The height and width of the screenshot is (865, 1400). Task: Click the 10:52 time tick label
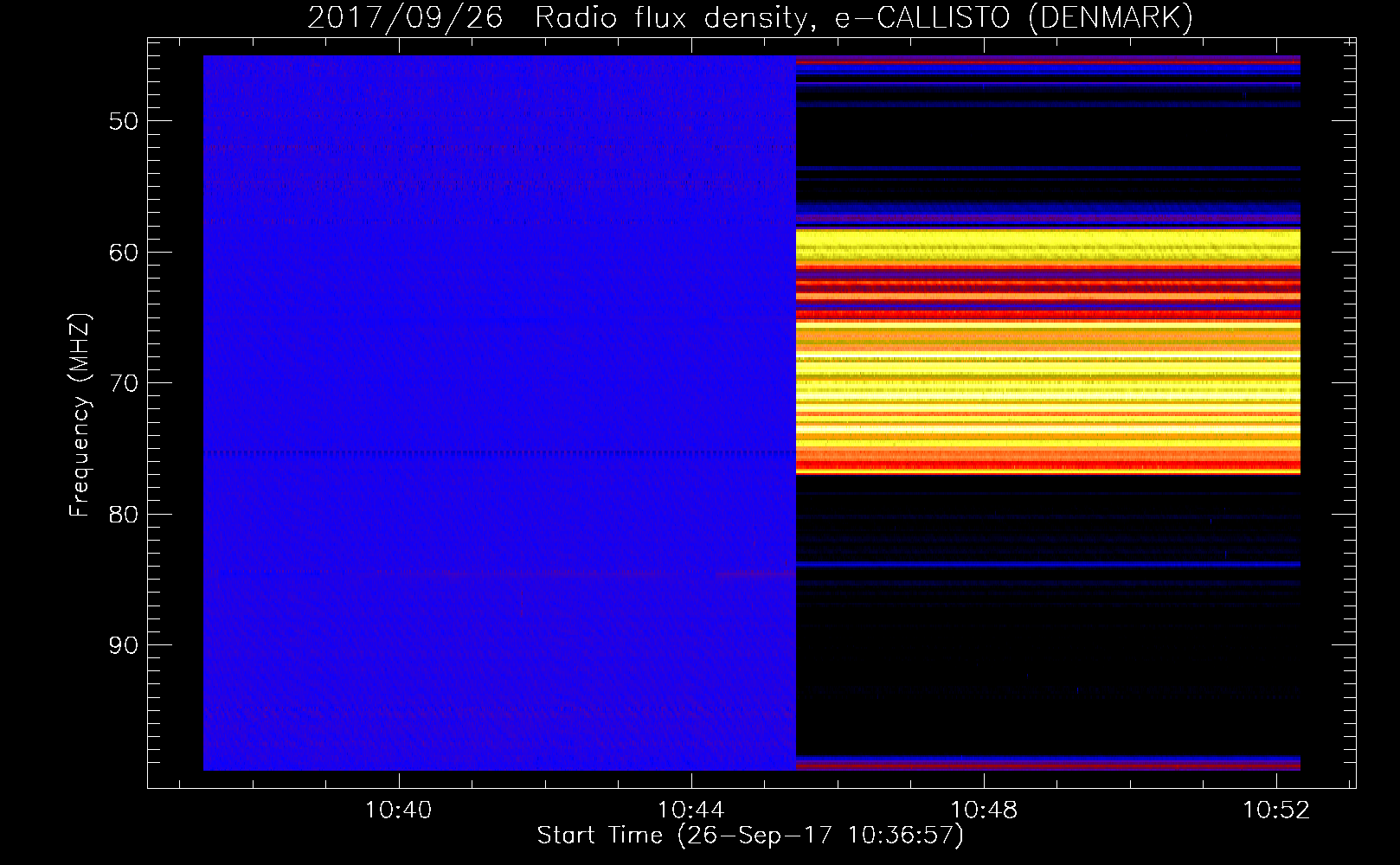tap(1276, 811)
